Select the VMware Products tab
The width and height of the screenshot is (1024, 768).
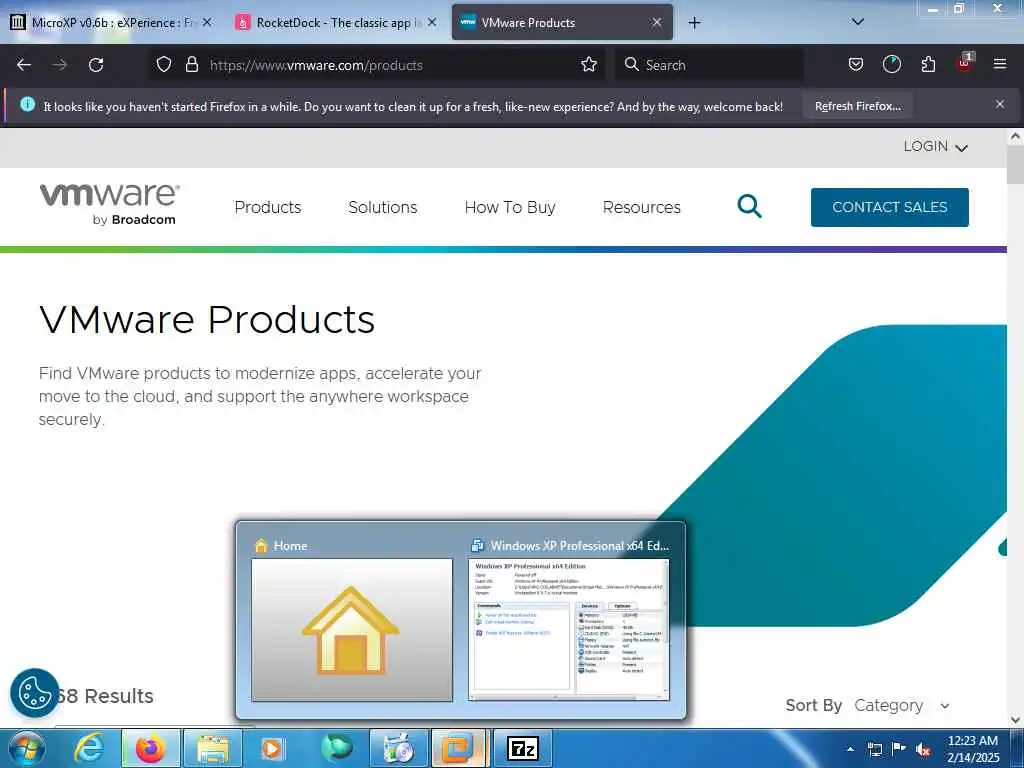[562, 22]
